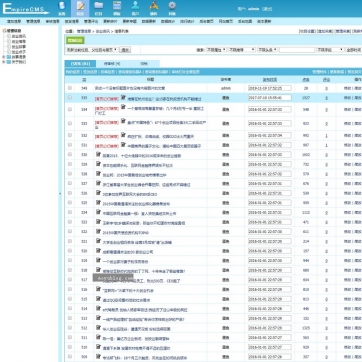Open 数据更新 in the secondary menu bar
Image resolution: width=362 pixels, height=362 pixels.
tap(149, 21)
